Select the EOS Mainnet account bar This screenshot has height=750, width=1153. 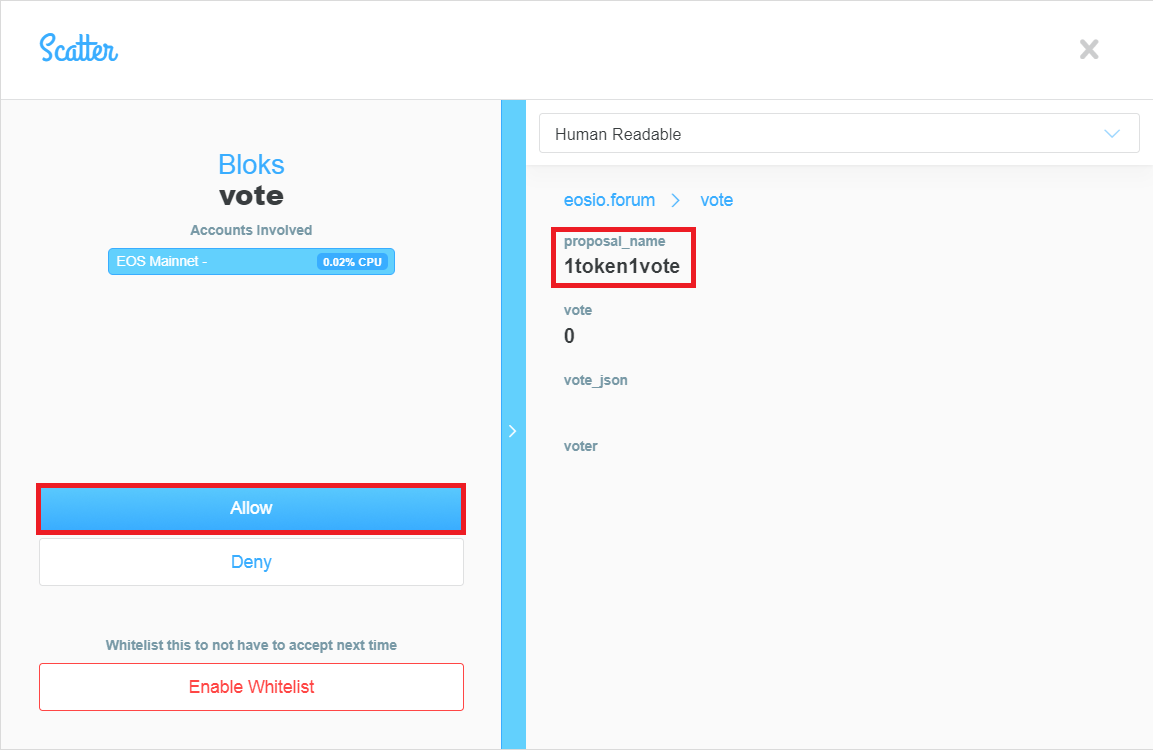(x=251, y=262)
